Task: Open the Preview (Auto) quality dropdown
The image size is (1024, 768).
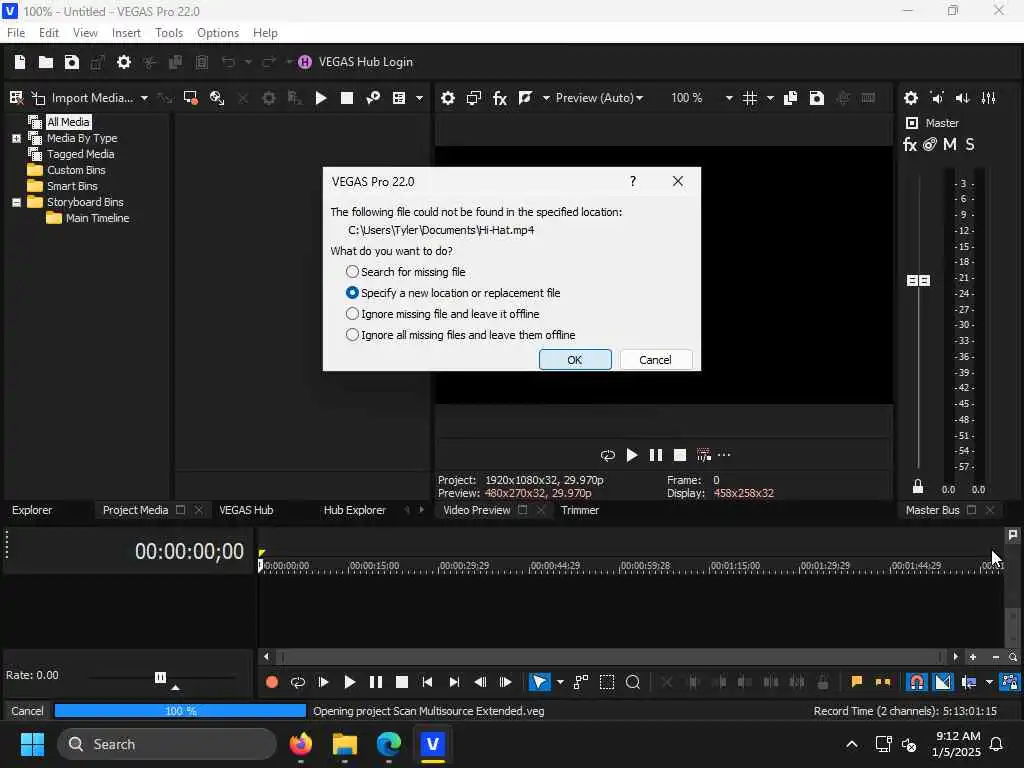Action: coord(600,98)
